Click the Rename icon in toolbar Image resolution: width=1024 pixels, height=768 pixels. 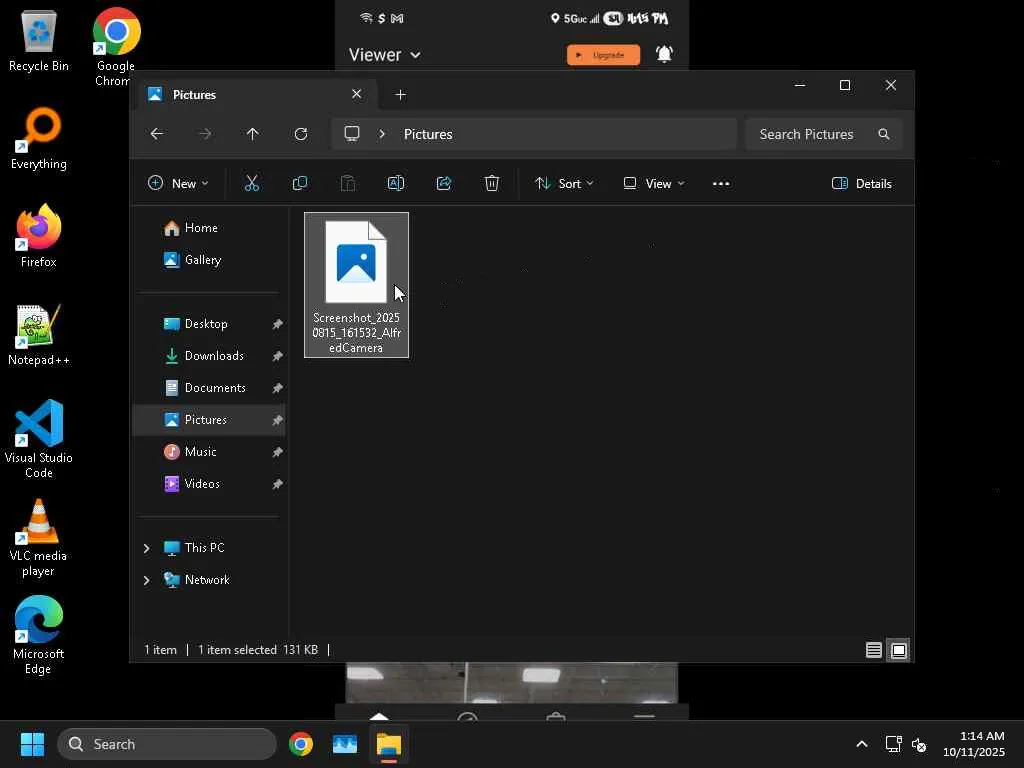(x=395, y=183)
